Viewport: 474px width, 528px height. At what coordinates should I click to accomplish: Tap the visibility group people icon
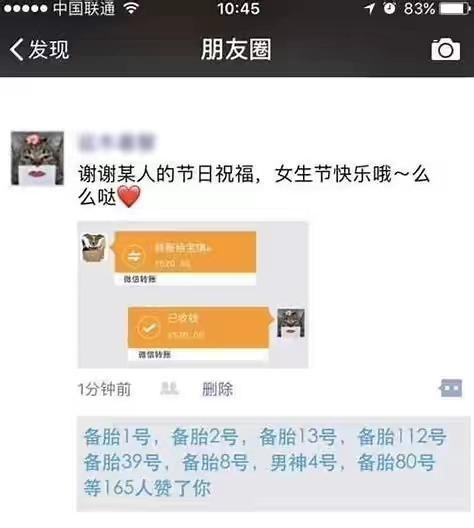(169, 389)
